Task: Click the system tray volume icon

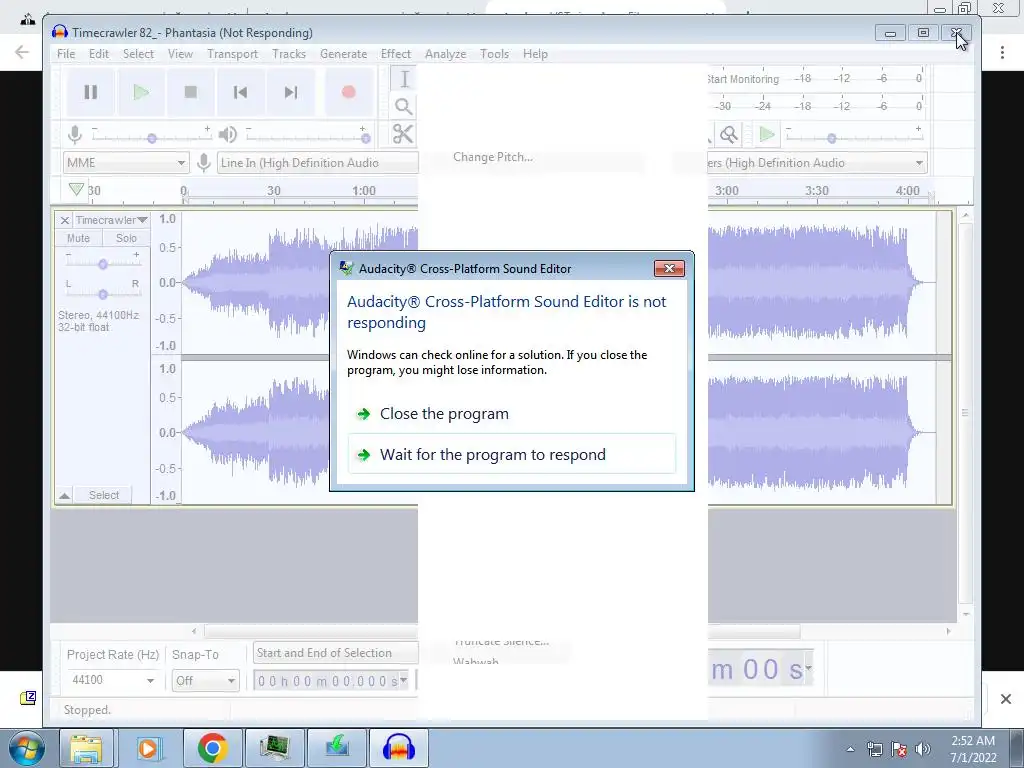Action: tap(923, 749)
